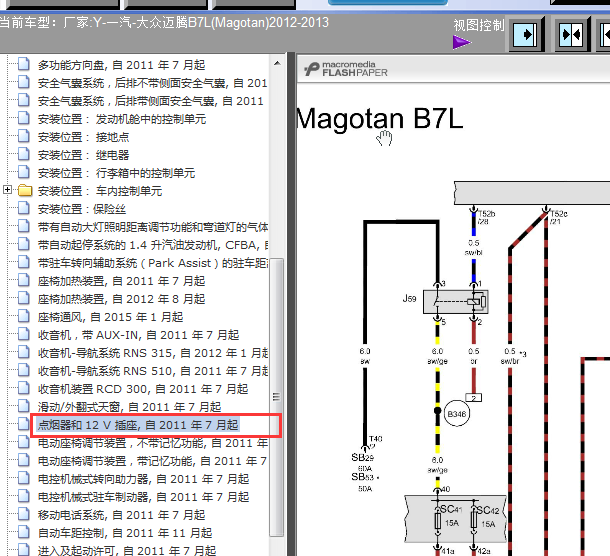Click the 当前车型 vehicle model header text
The height and width of the screenshot is (556, 610).
(x=164, y=23)
